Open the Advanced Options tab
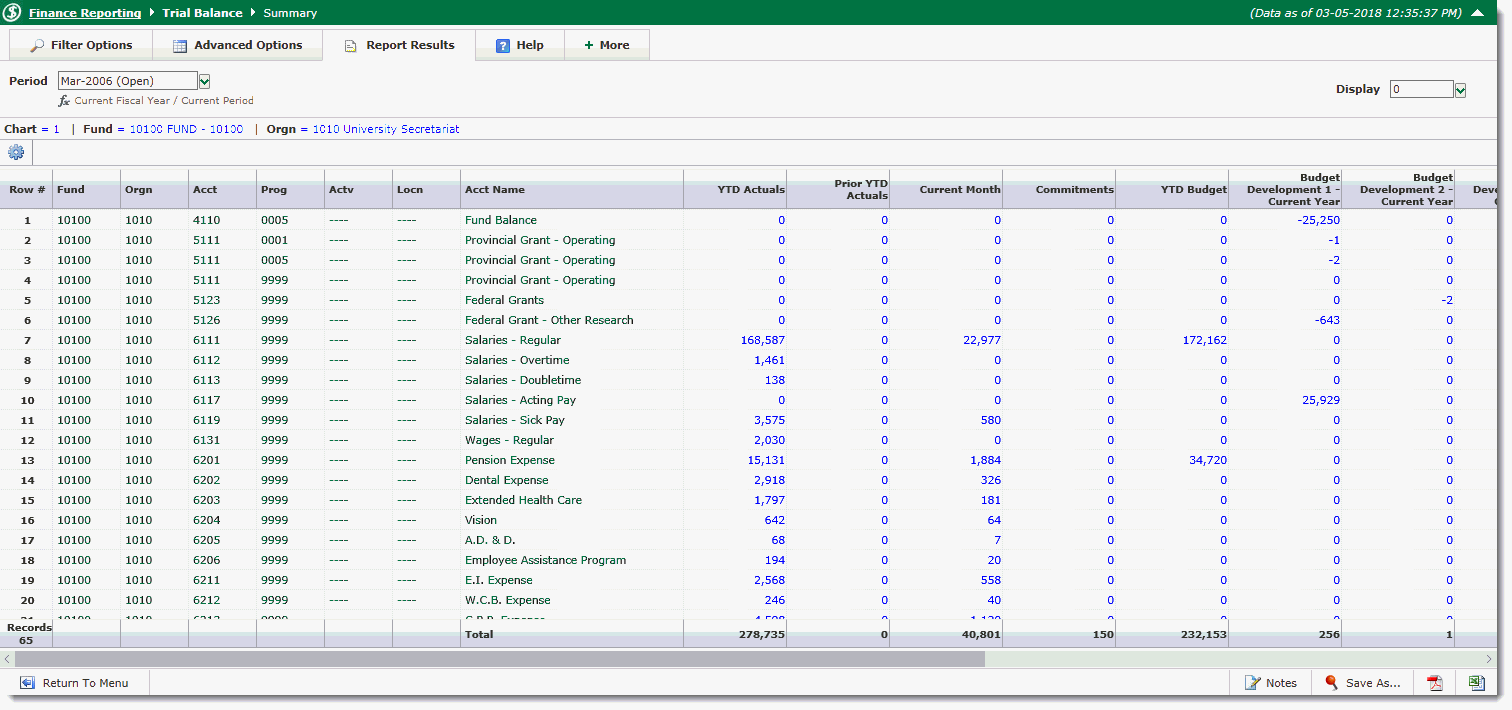Screen dimensions: 1512x710 pyautogui.click(x=237, y=45)
